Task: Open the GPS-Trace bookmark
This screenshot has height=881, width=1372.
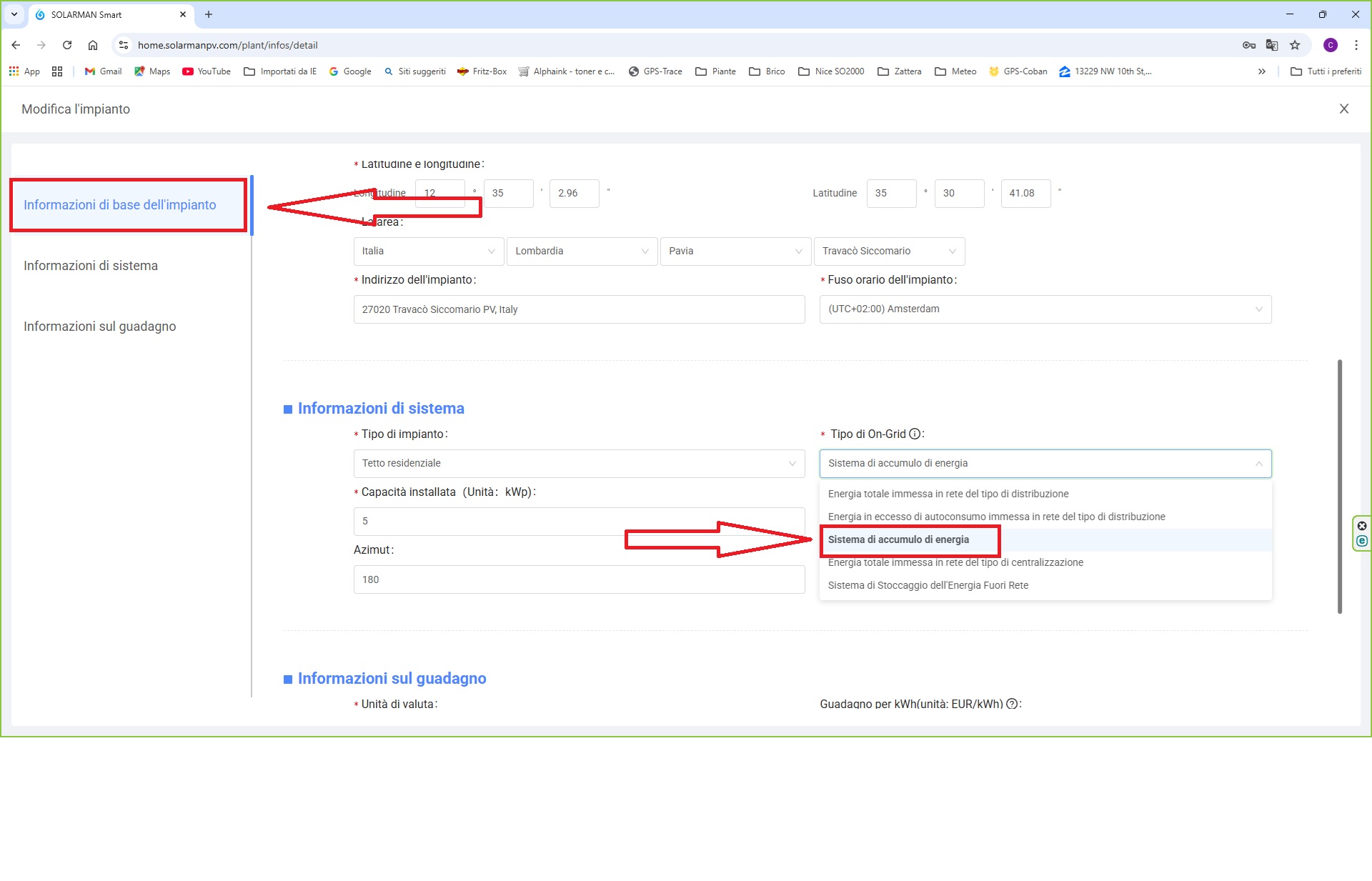Action: point(655,71)
